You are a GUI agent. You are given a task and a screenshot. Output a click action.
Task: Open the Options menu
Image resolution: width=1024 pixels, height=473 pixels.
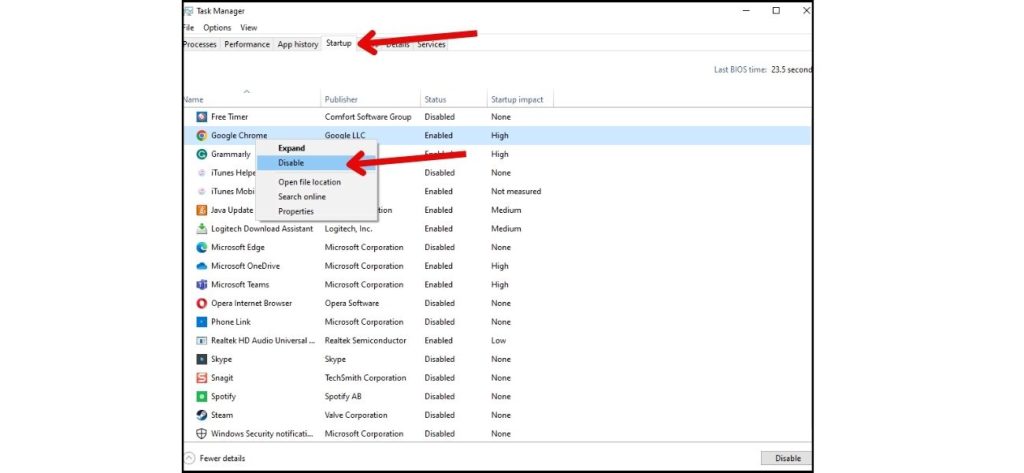coord(217,28)
